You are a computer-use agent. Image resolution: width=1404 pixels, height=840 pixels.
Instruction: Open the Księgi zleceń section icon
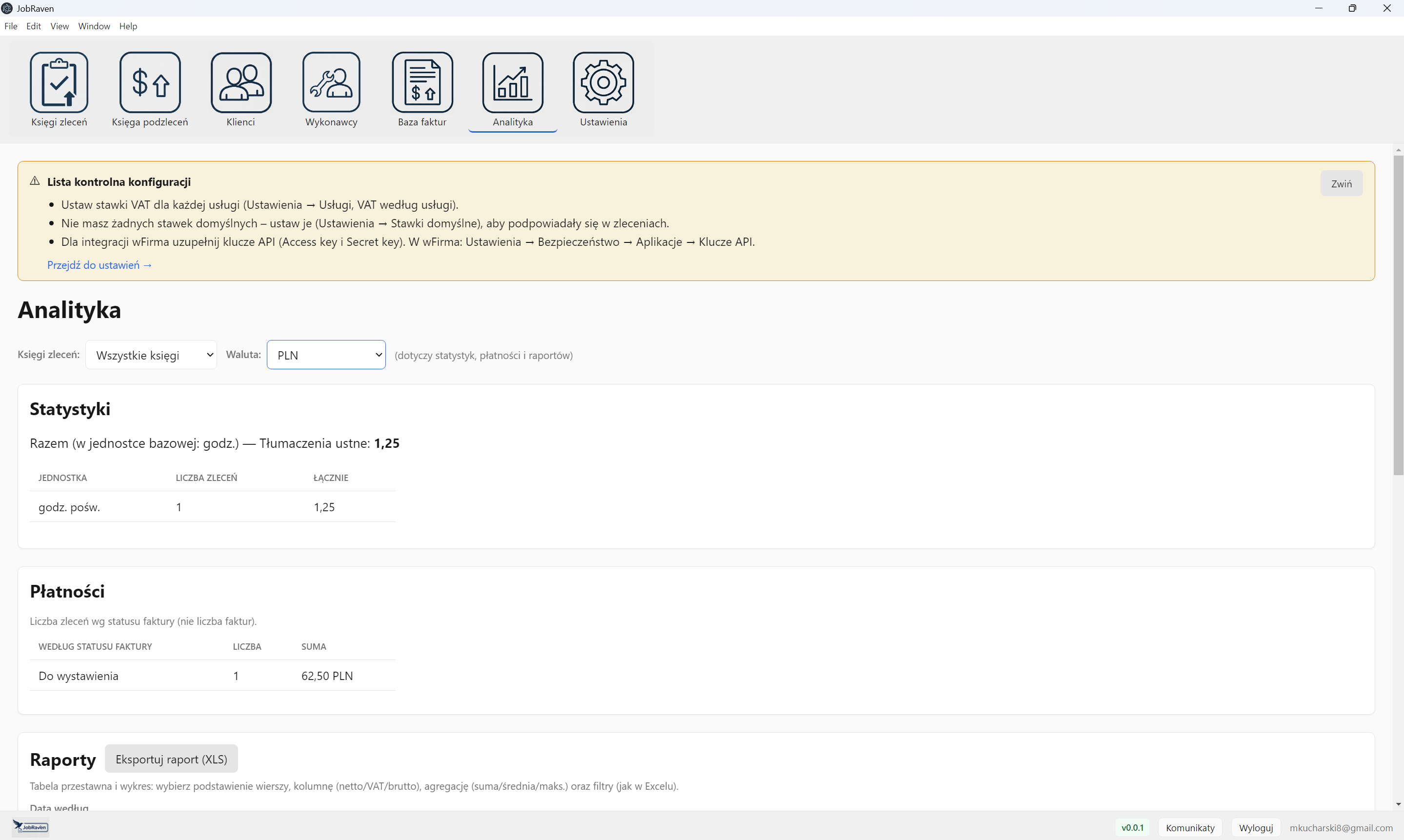point(59,82)
